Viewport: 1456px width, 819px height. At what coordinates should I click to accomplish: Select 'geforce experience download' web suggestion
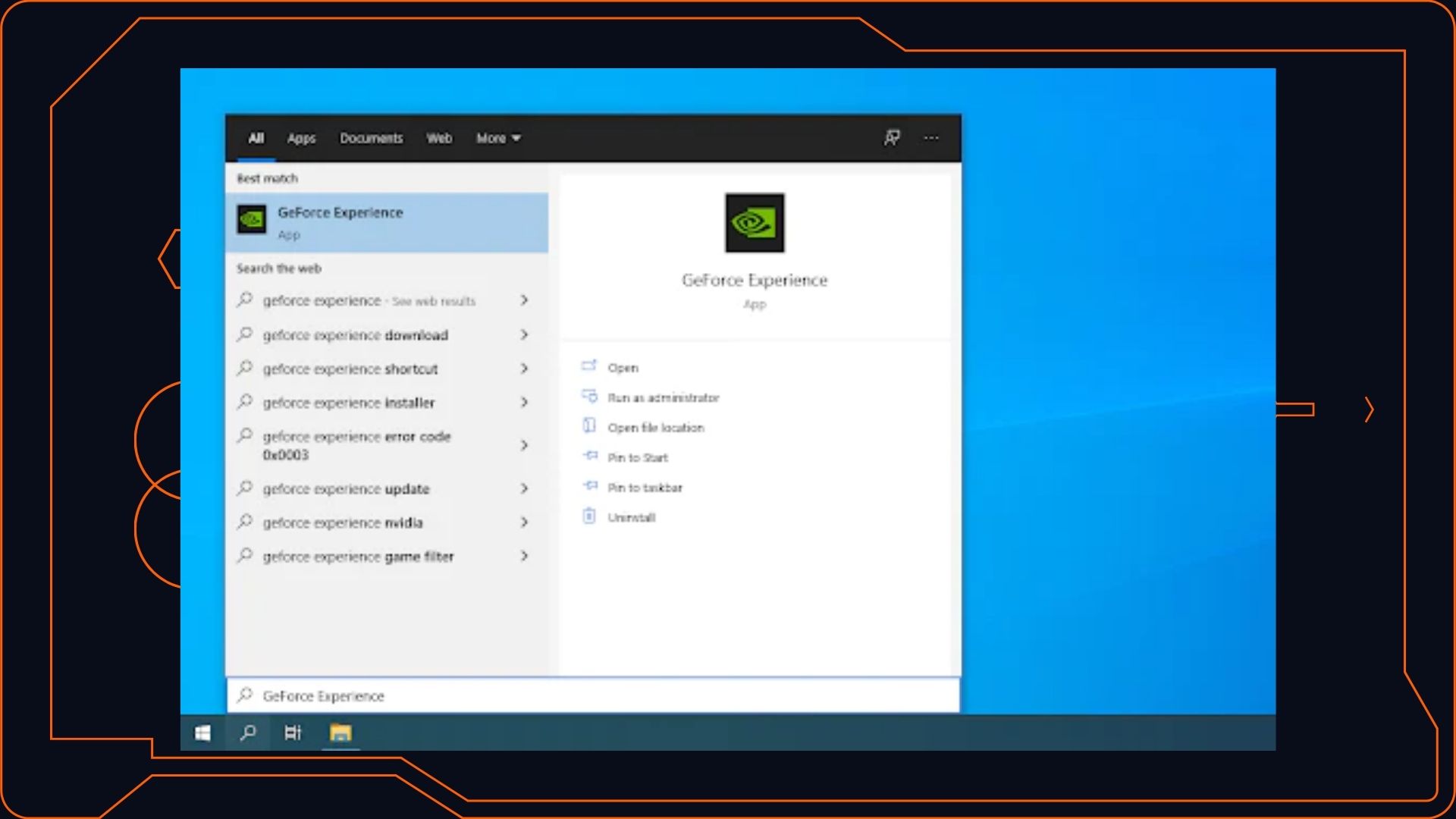point(387,334)
